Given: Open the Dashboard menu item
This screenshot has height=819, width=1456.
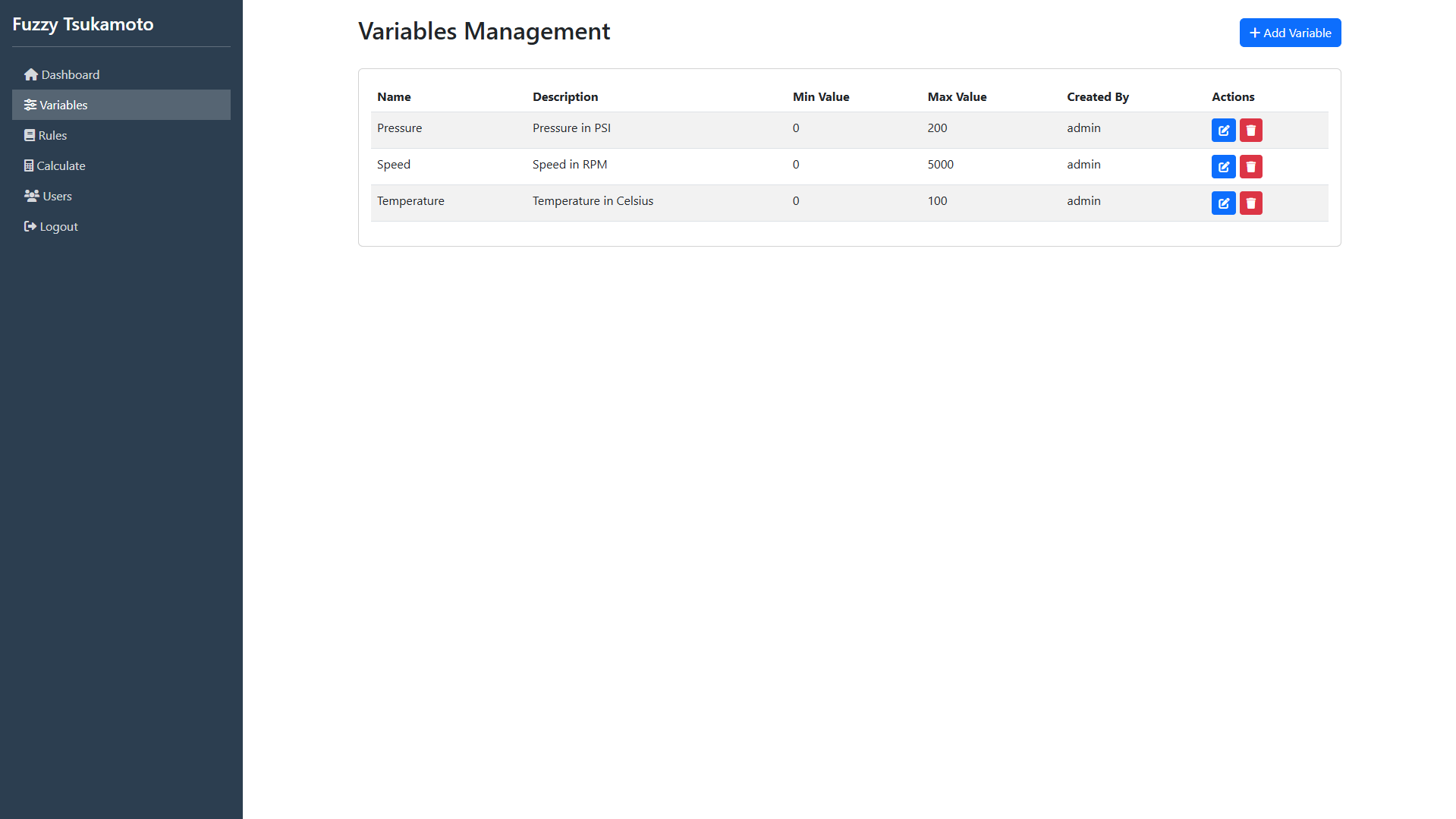Looking at the screenshot, I should click(x=121, y=74).
